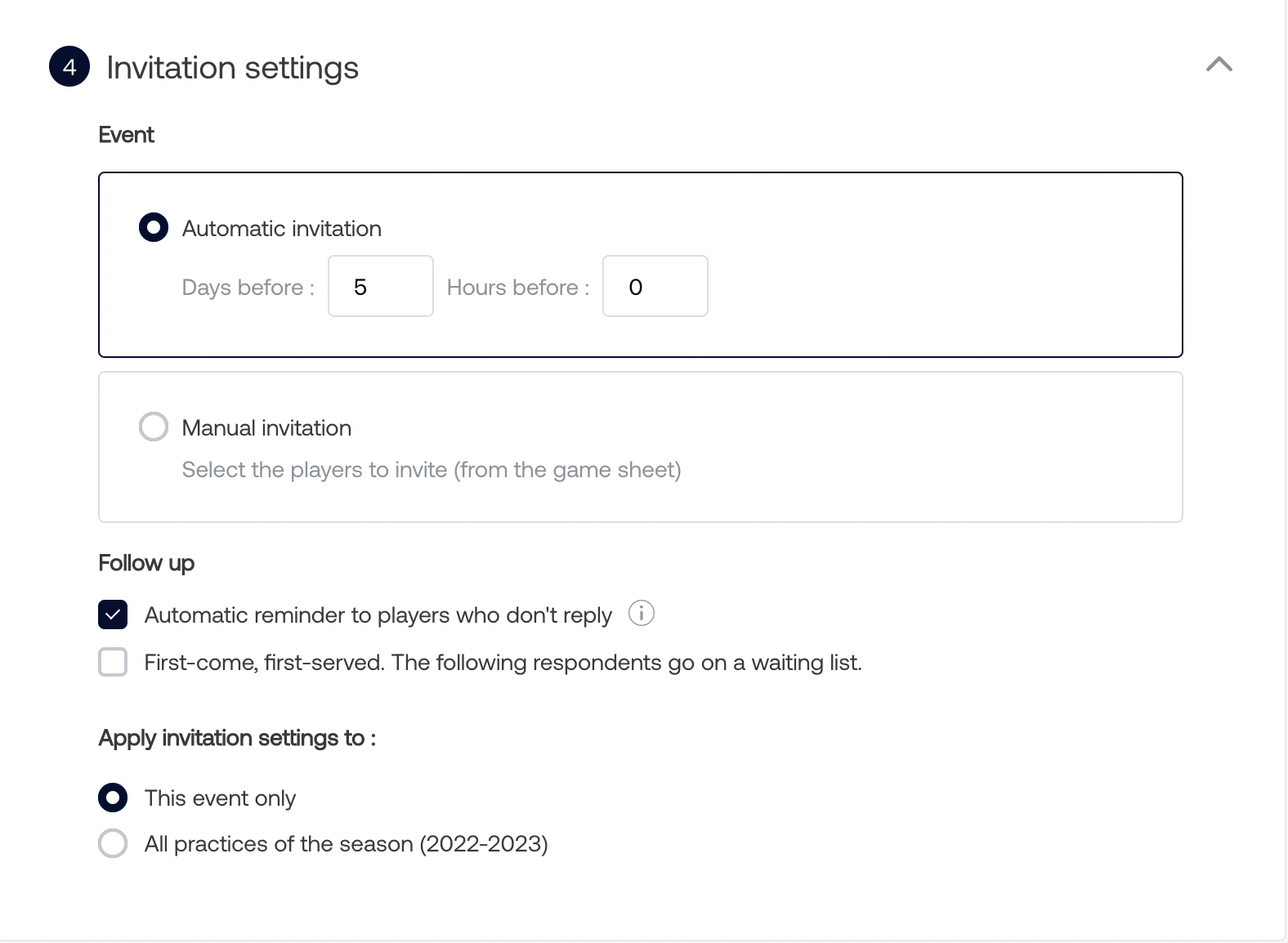Click the Days before input field
Image resolution: width=1288 pixels, height=943 pixels.
coord(380,286)
